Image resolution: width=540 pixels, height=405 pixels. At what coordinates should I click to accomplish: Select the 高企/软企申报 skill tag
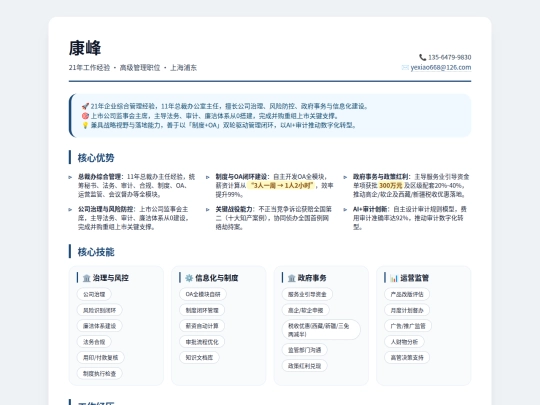[x=305, y=310]
